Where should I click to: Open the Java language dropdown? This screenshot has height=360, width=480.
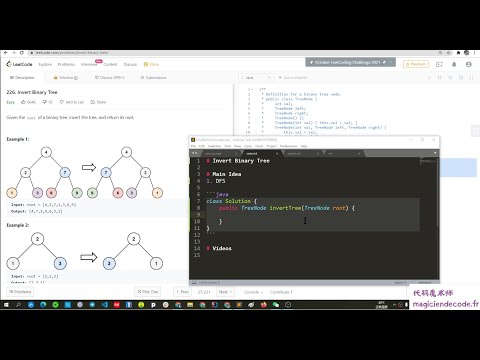click(x=257, y=78)
